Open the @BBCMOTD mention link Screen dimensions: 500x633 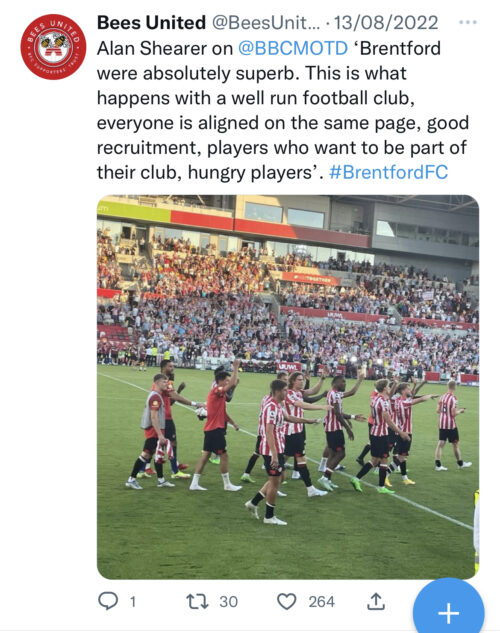pyautogui.click(x=293, y=48)
